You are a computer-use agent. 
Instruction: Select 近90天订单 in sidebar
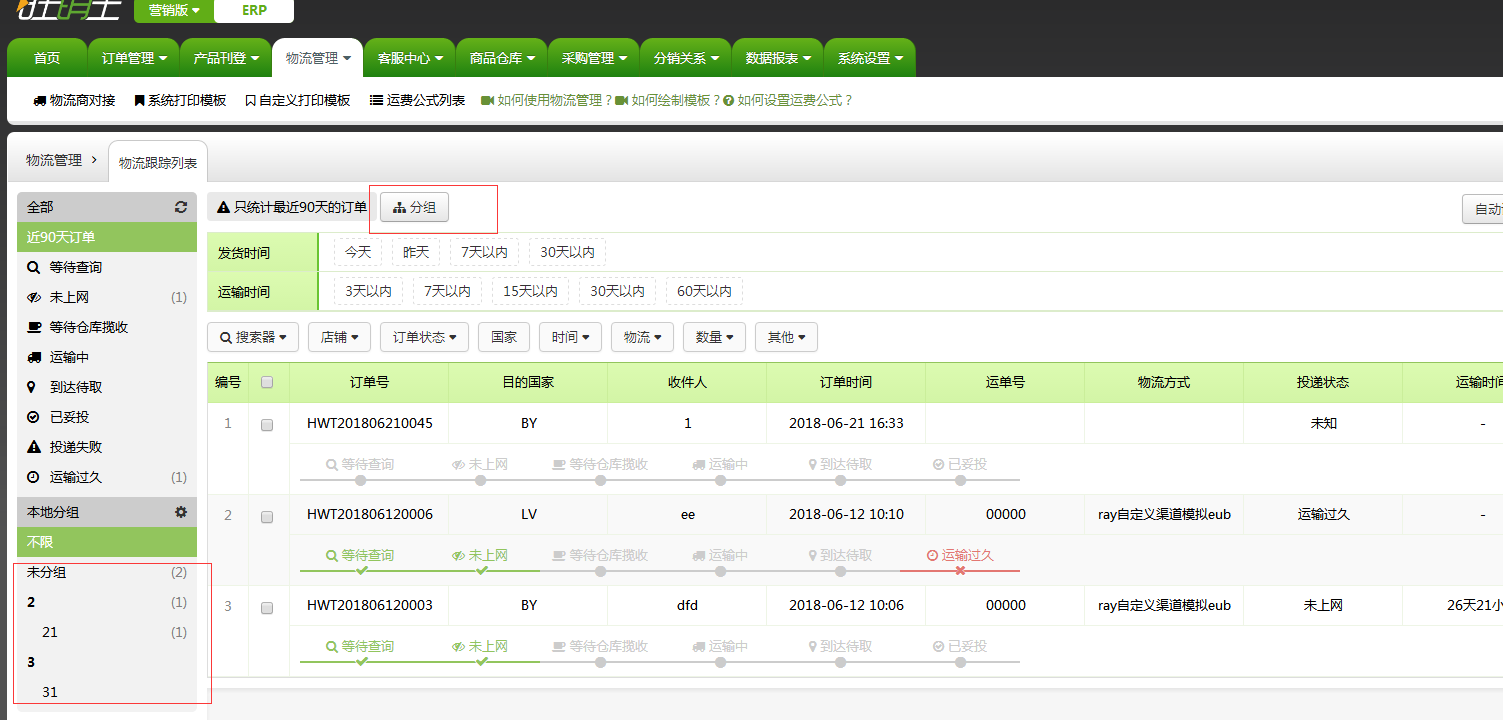107,237
